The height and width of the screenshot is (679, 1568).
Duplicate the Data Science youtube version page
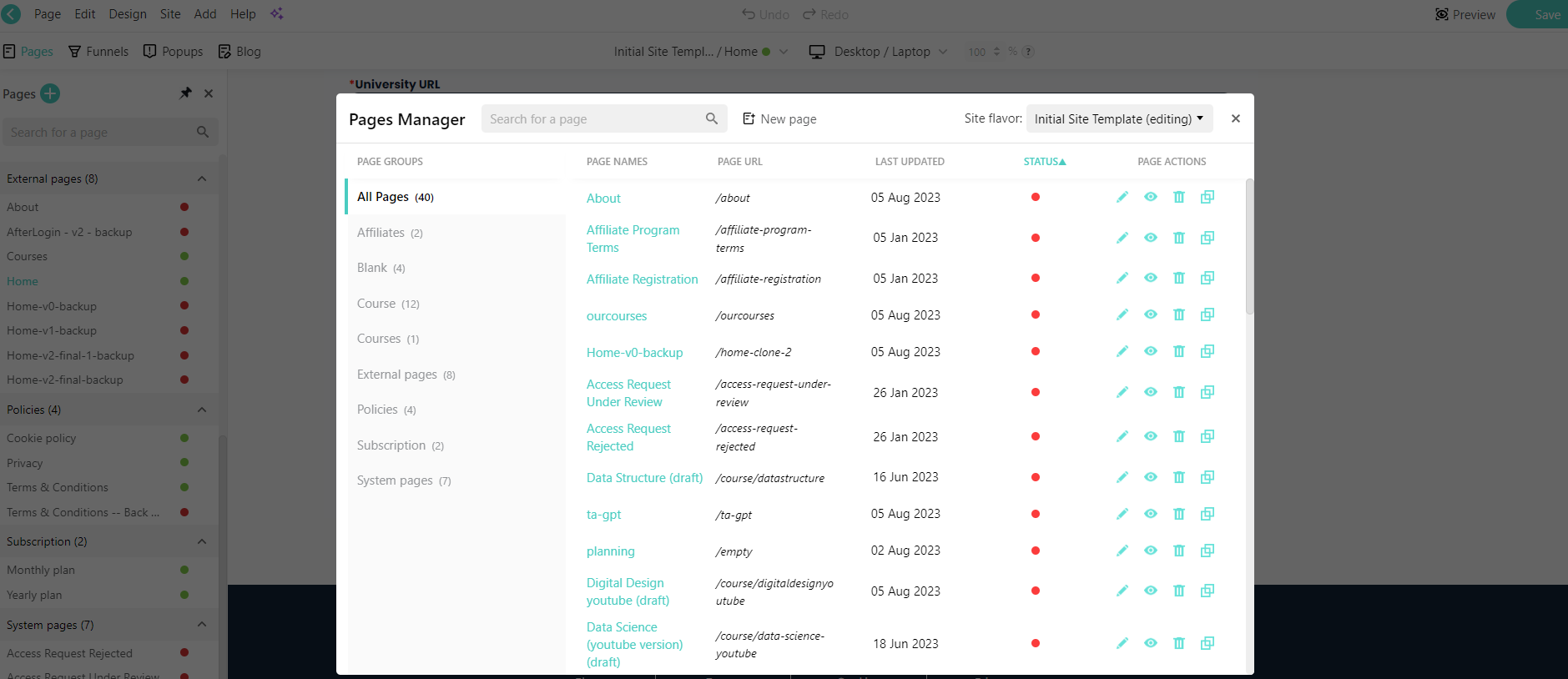click(1208, 643)
